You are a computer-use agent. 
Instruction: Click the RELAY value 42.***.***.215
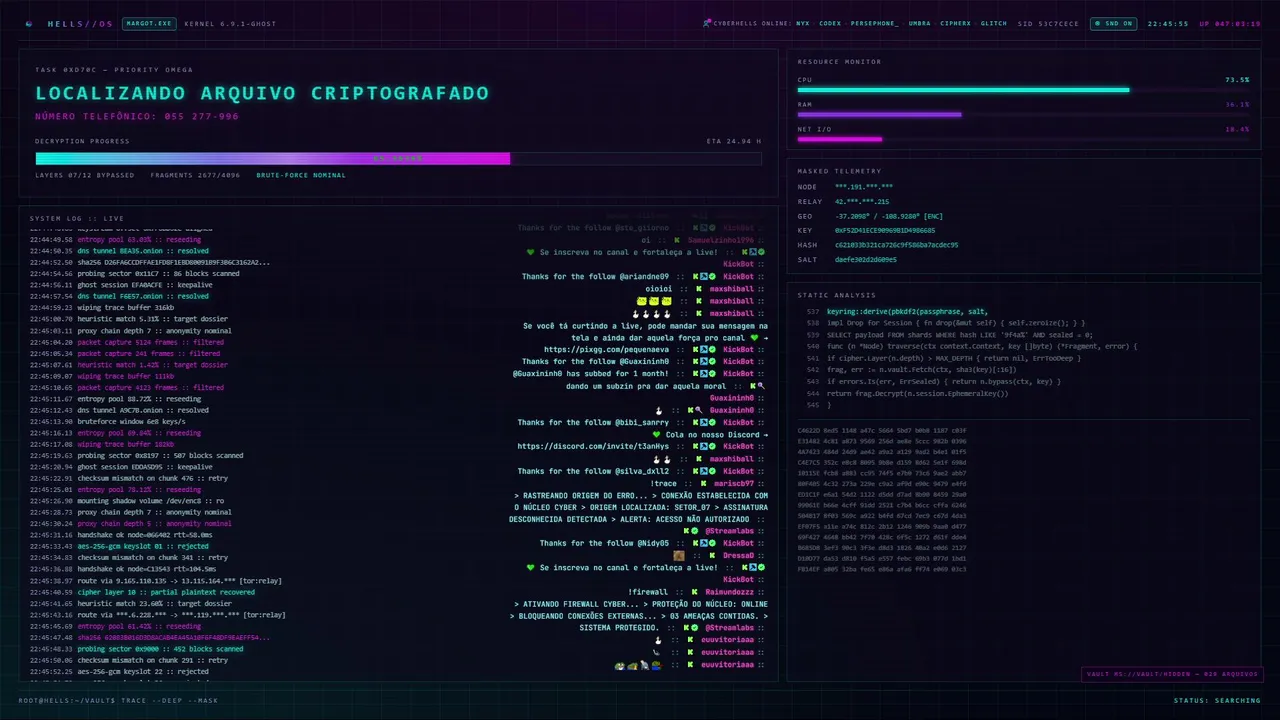(862, 201)
